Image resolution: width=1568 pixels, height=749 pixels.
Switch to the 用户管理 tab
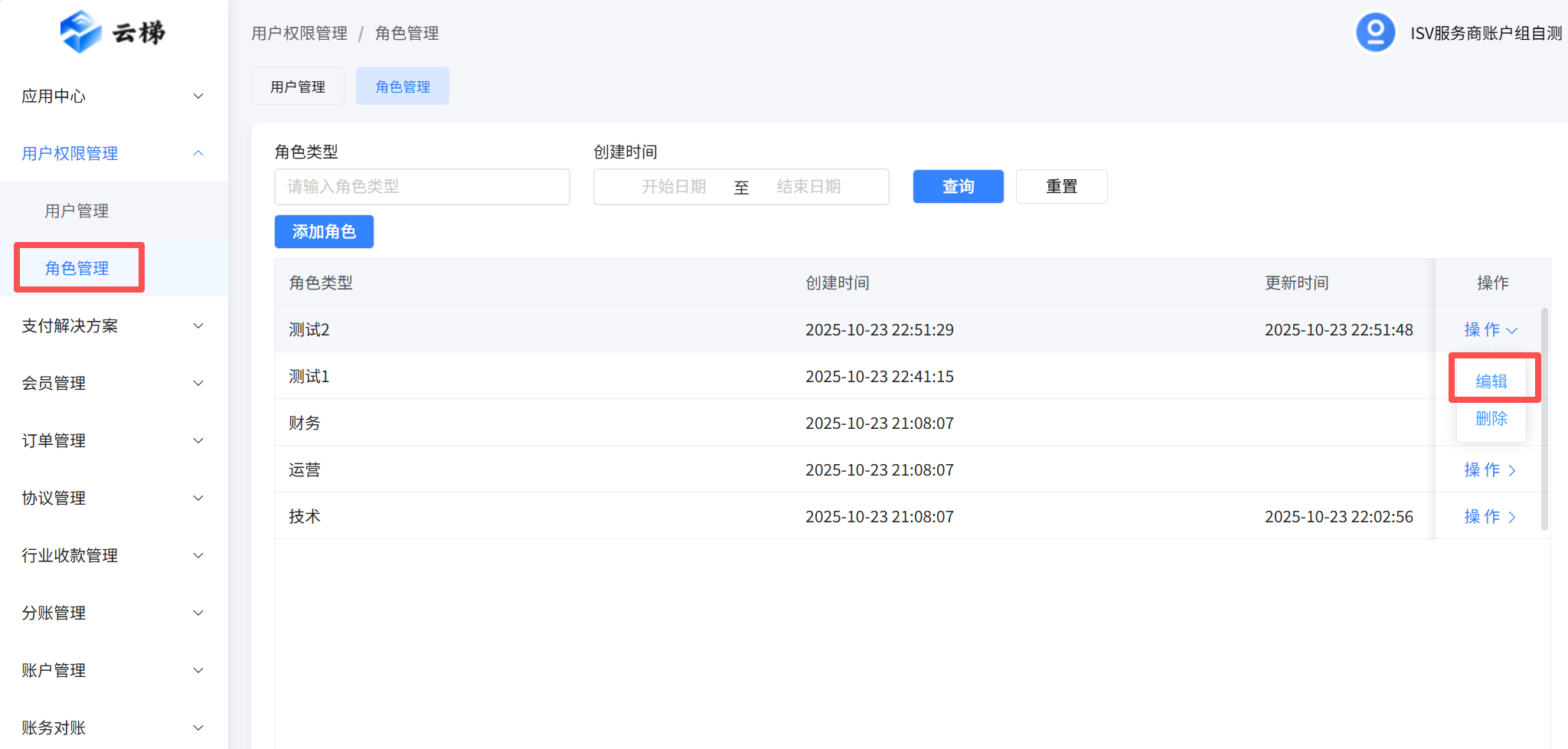coord(298,87)
